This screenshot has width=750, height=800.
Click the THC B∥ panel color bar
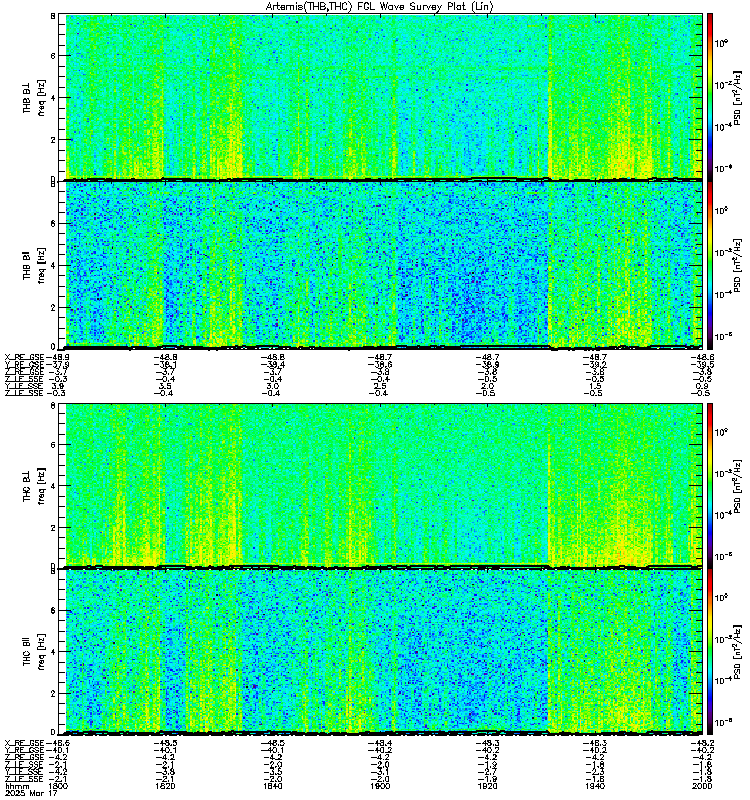click(710, 652)
